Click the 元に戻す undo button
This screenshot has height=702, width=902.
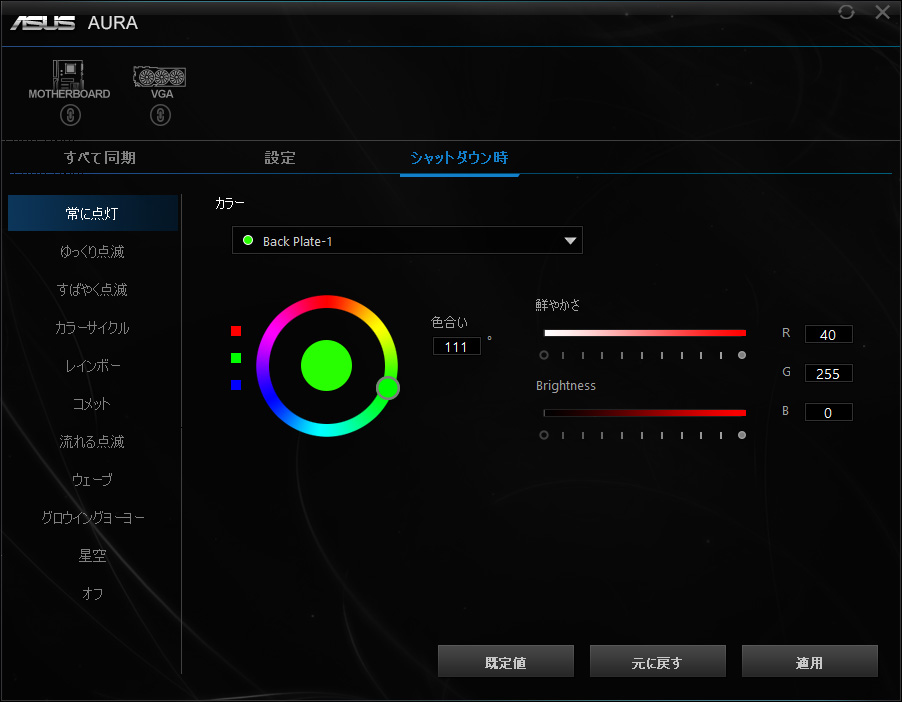pos(658,661)
